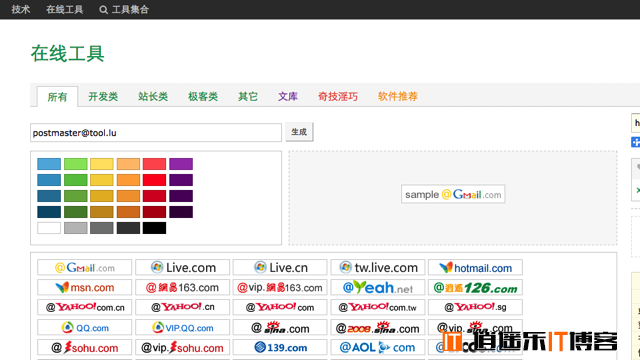Screen dimensions: 640x360
Task: Open 工具集合 in the top navigation
Action: 130,9
